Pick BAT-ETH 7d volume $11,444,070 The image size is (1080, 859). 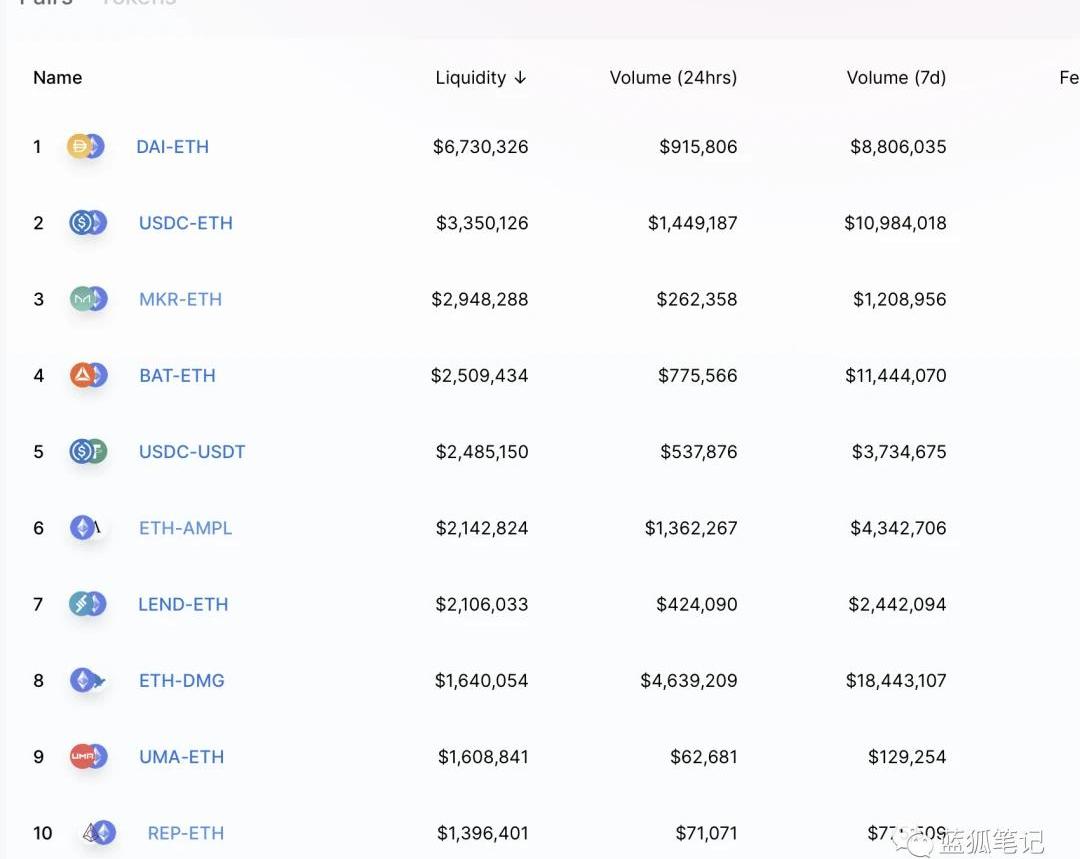pos(896,376)
